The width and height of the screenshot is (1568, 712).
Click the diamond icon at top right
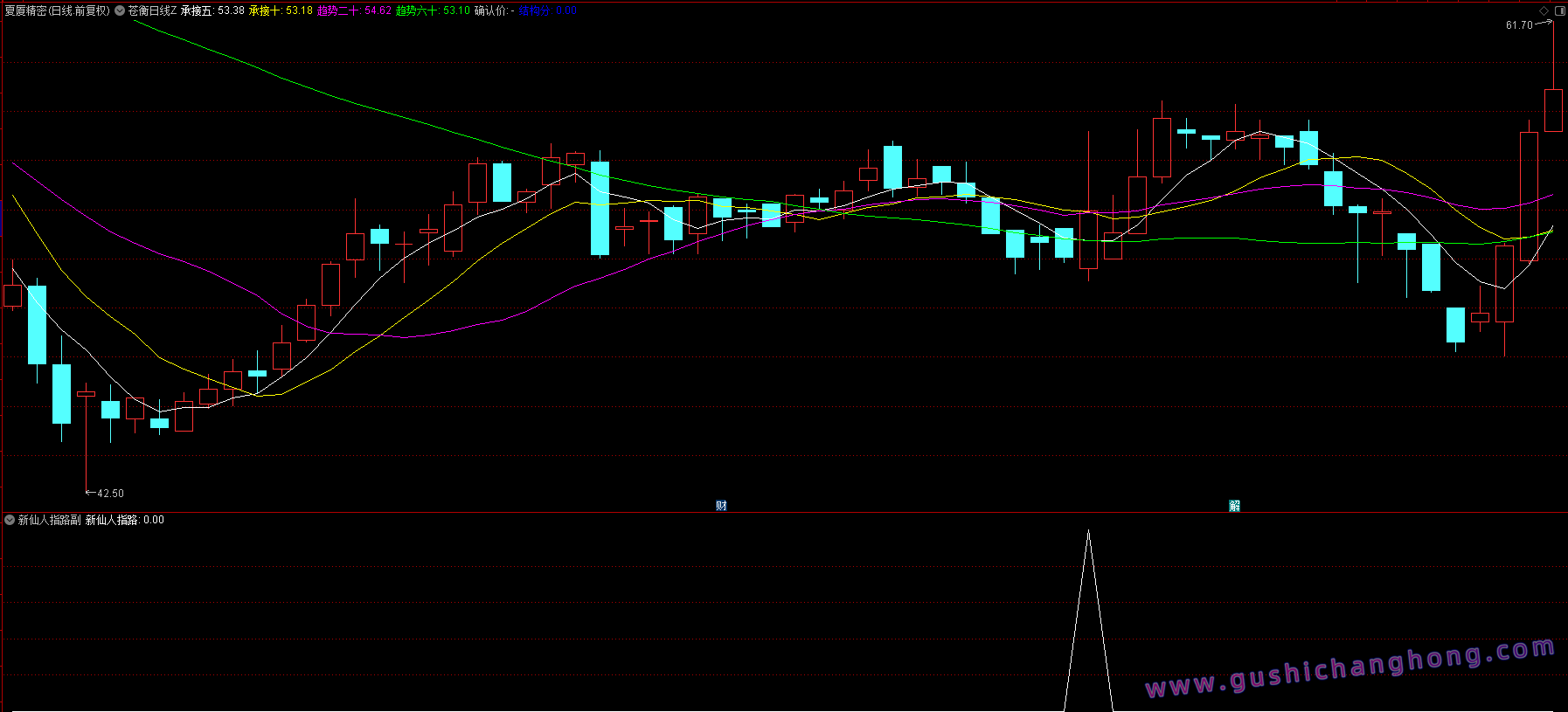click(x=1544, y=10)
